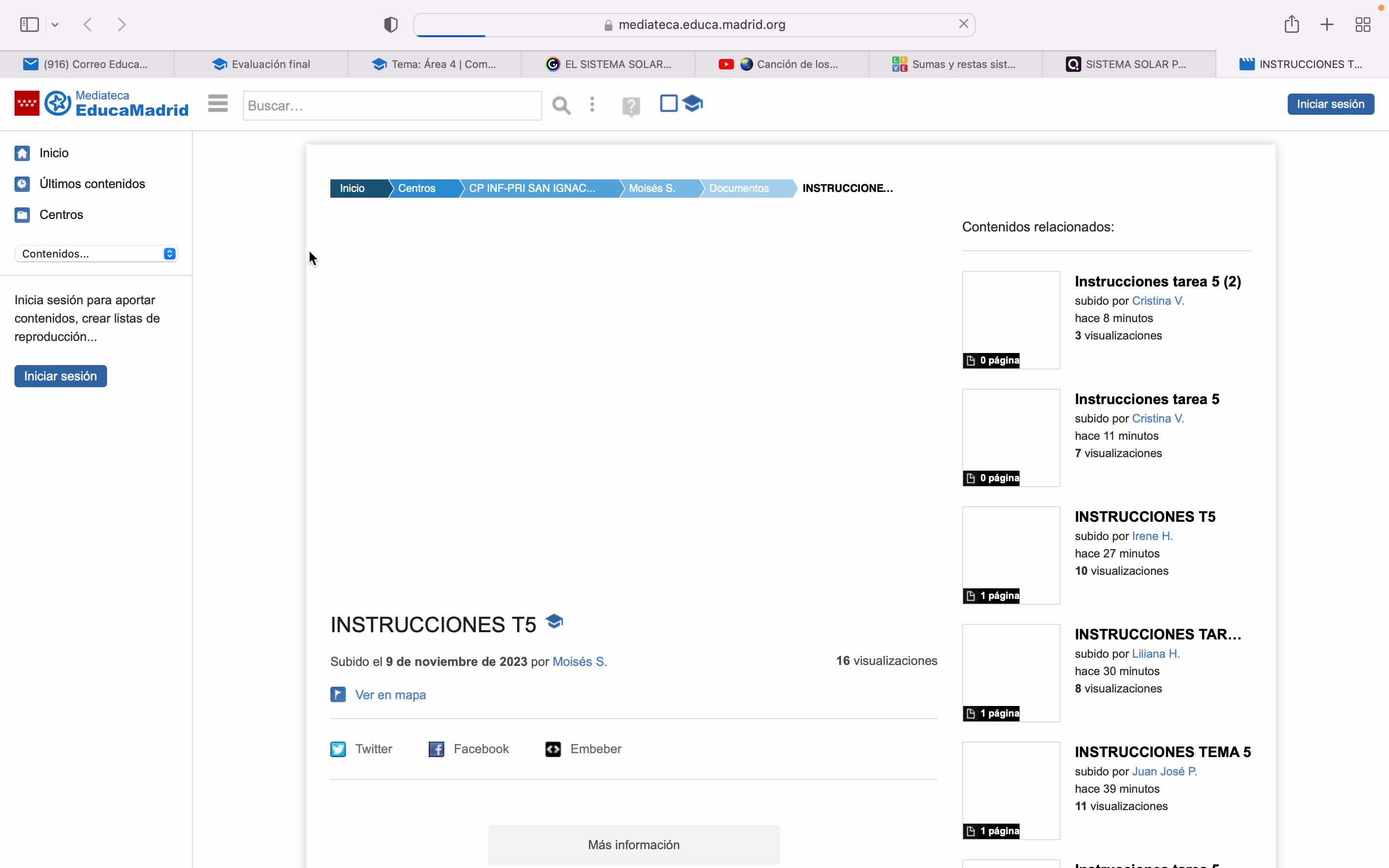Open the hamburger menu icon
The height and width of the screenshot is (868, 1389).
point(218,104)
